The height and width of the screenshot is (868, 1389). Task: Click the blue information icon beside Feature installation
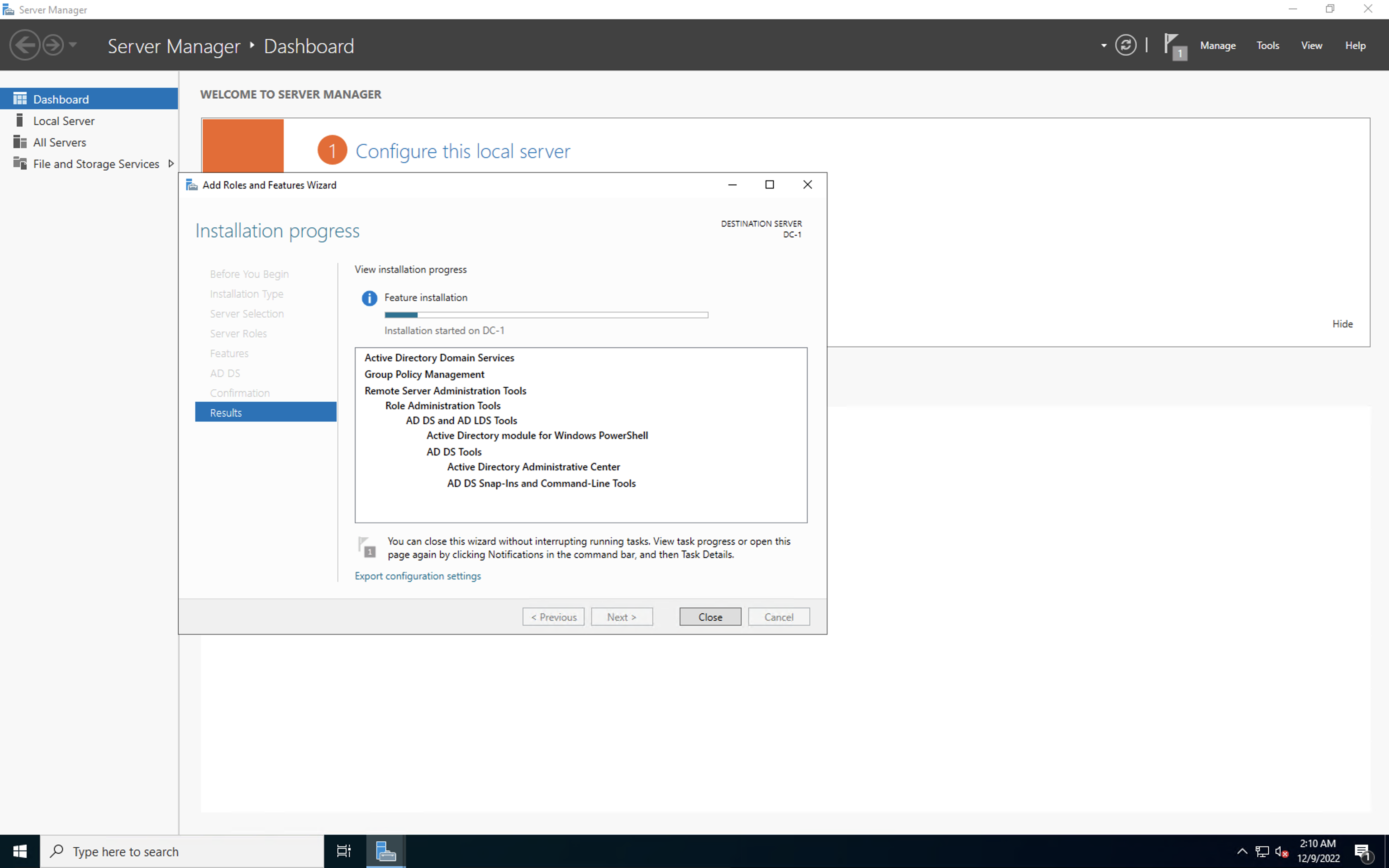click(x=369, y=298)
